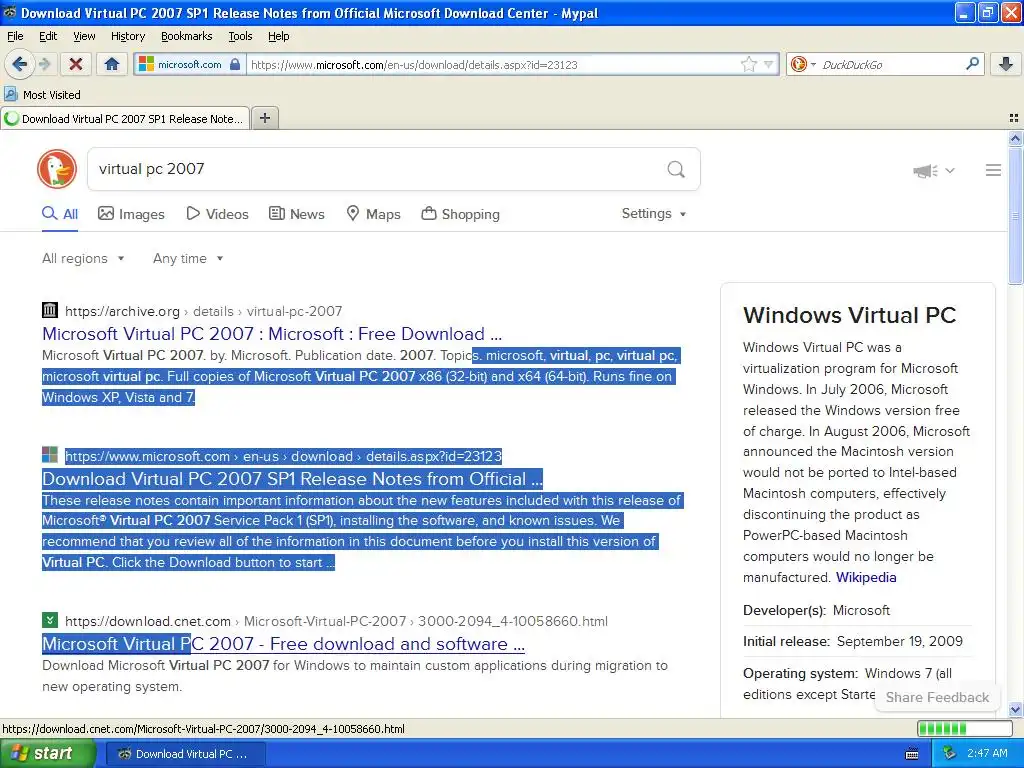Click the https://download.cnet.com result URL
The height and width of the screenshot is (768, 1024).
(x=336, y=621)
